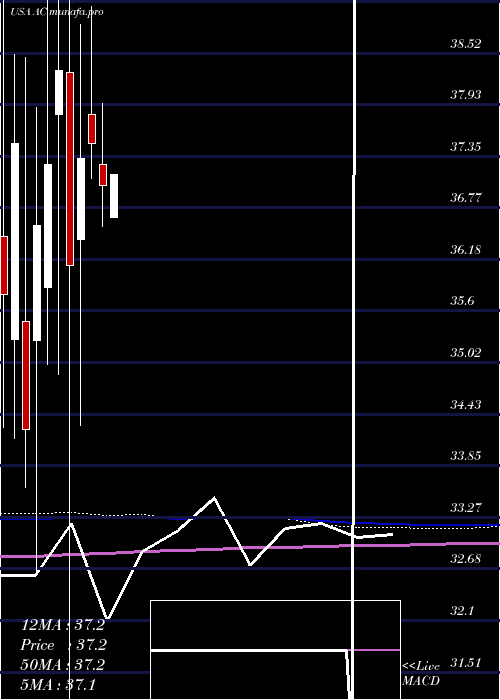Click the 37.93 price axis label
500x700 pixels.
click(x=466, y=95)
